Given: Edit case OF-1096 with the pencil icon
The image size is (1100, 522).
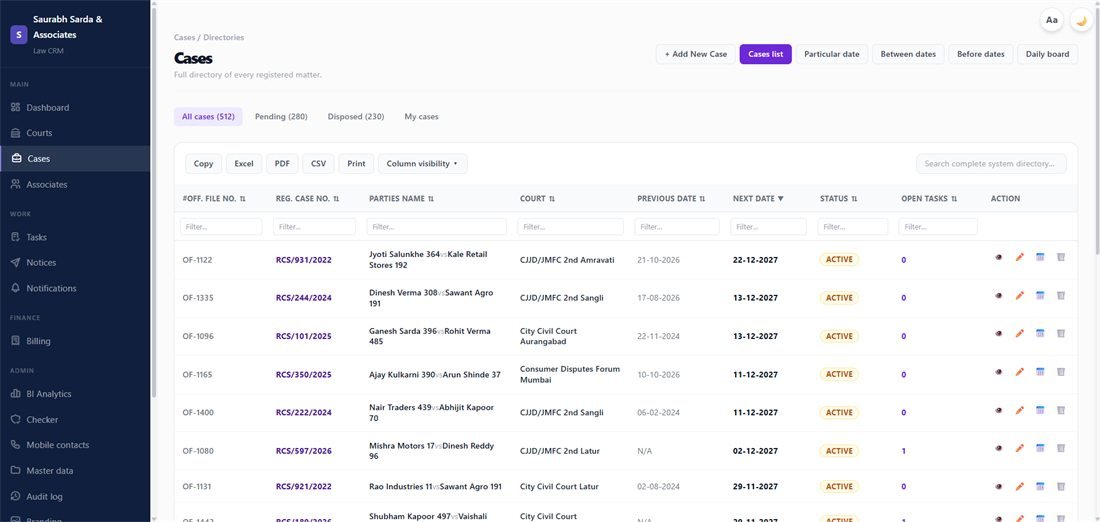Looking at the screenshot, I should tap(1019, 333).
